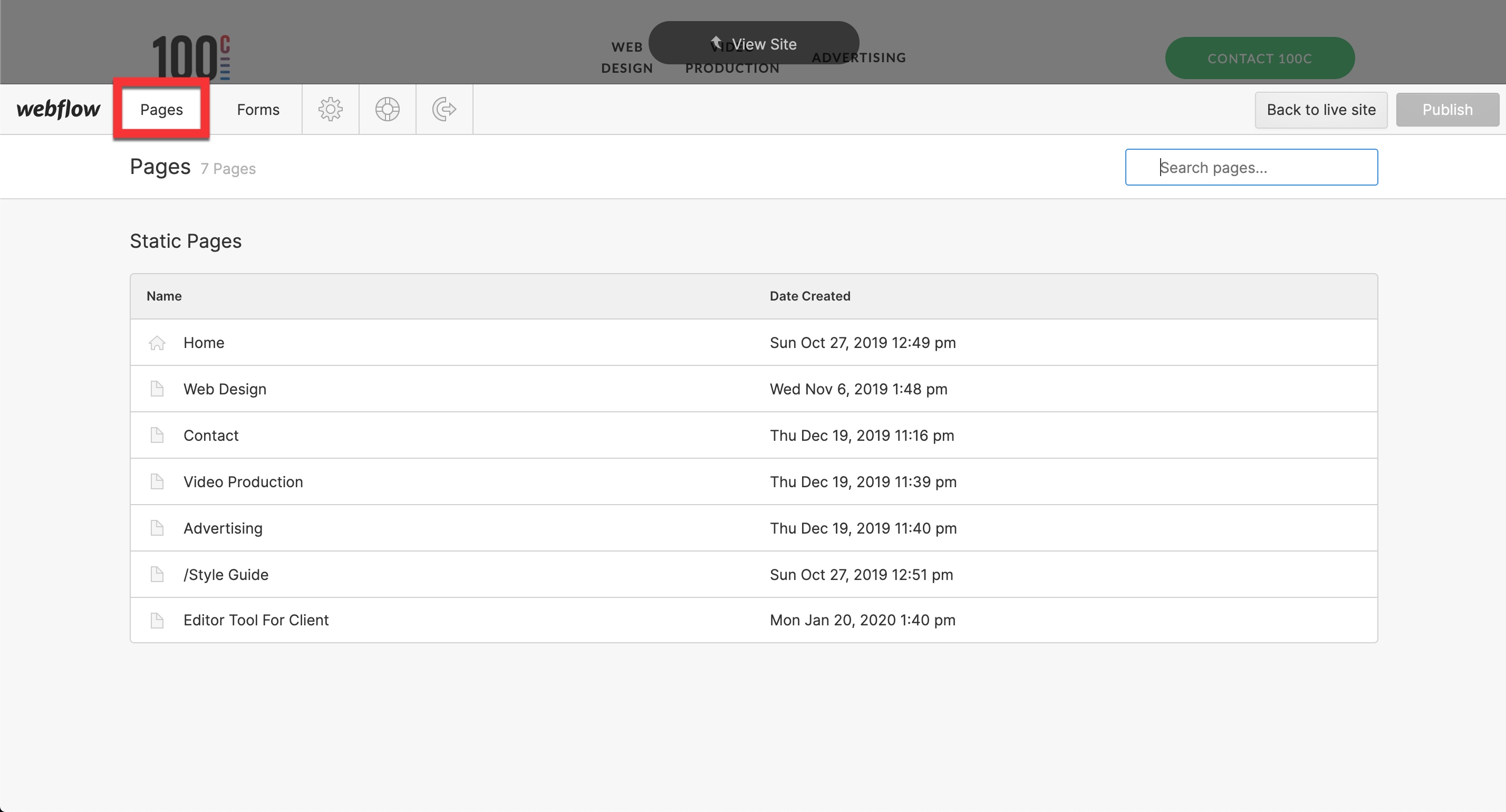1506x812 pixels.
Task: Click Back to live site button
Action: coord(1321,109)
